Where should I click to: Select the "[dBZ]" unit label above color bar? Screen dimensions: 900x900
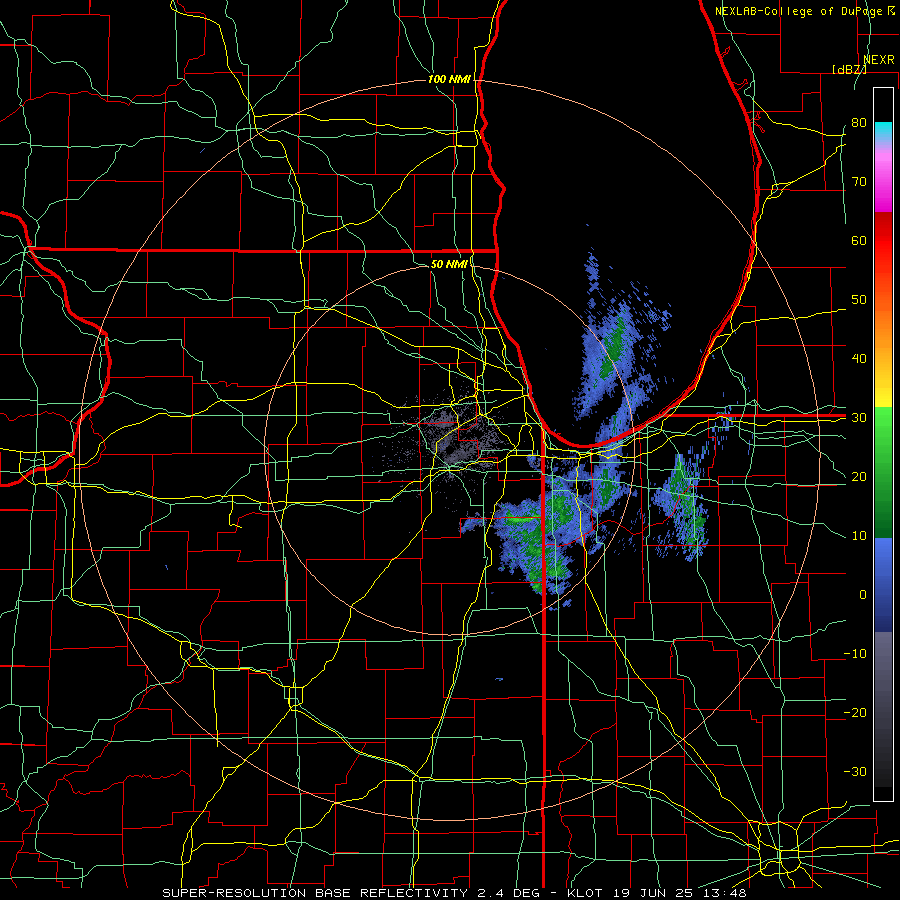[x=850, y=69]
